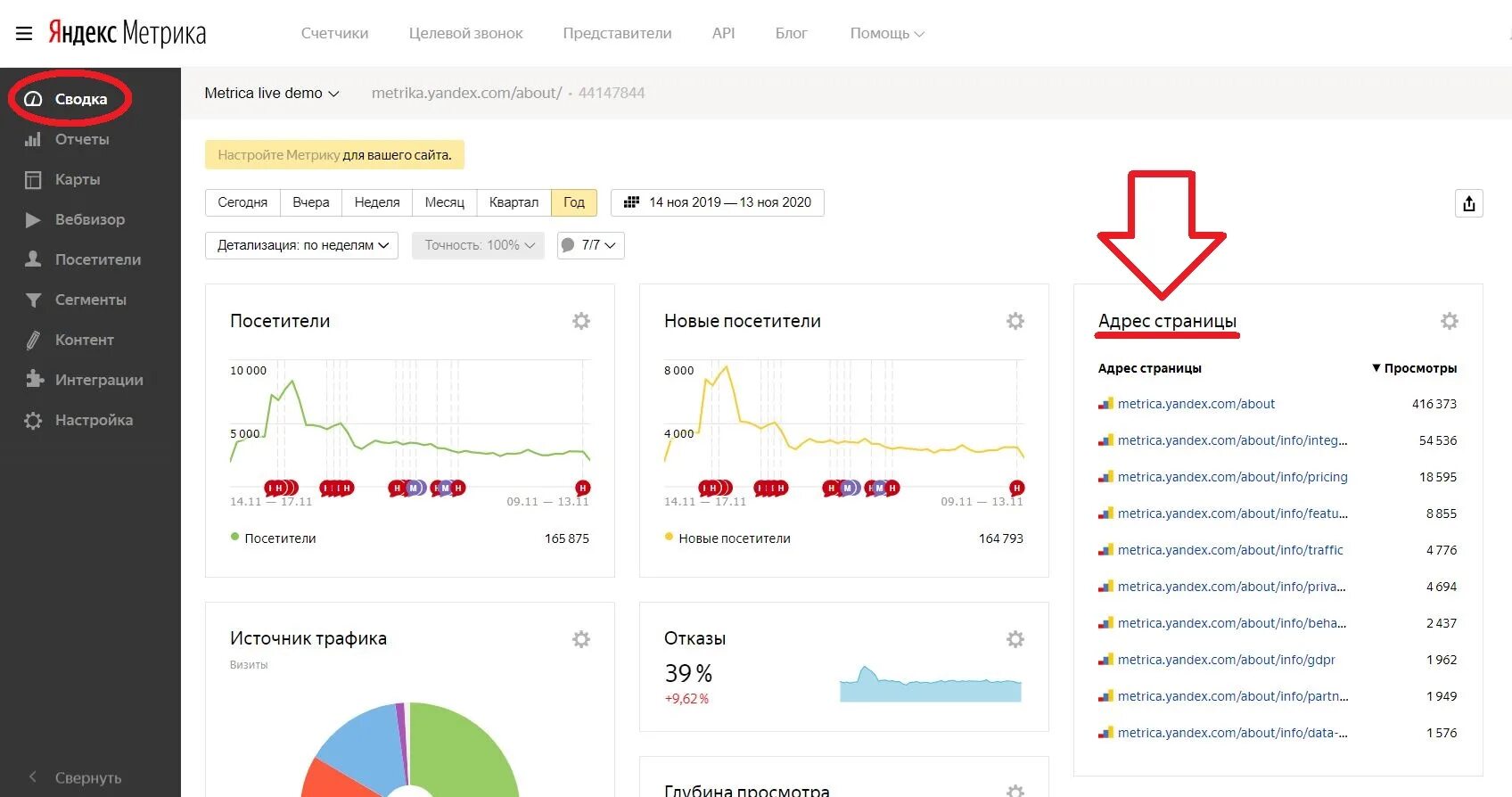Open Целевой звонок in top navigation
Screen dimensions: 1512x797
coord(465,33)
